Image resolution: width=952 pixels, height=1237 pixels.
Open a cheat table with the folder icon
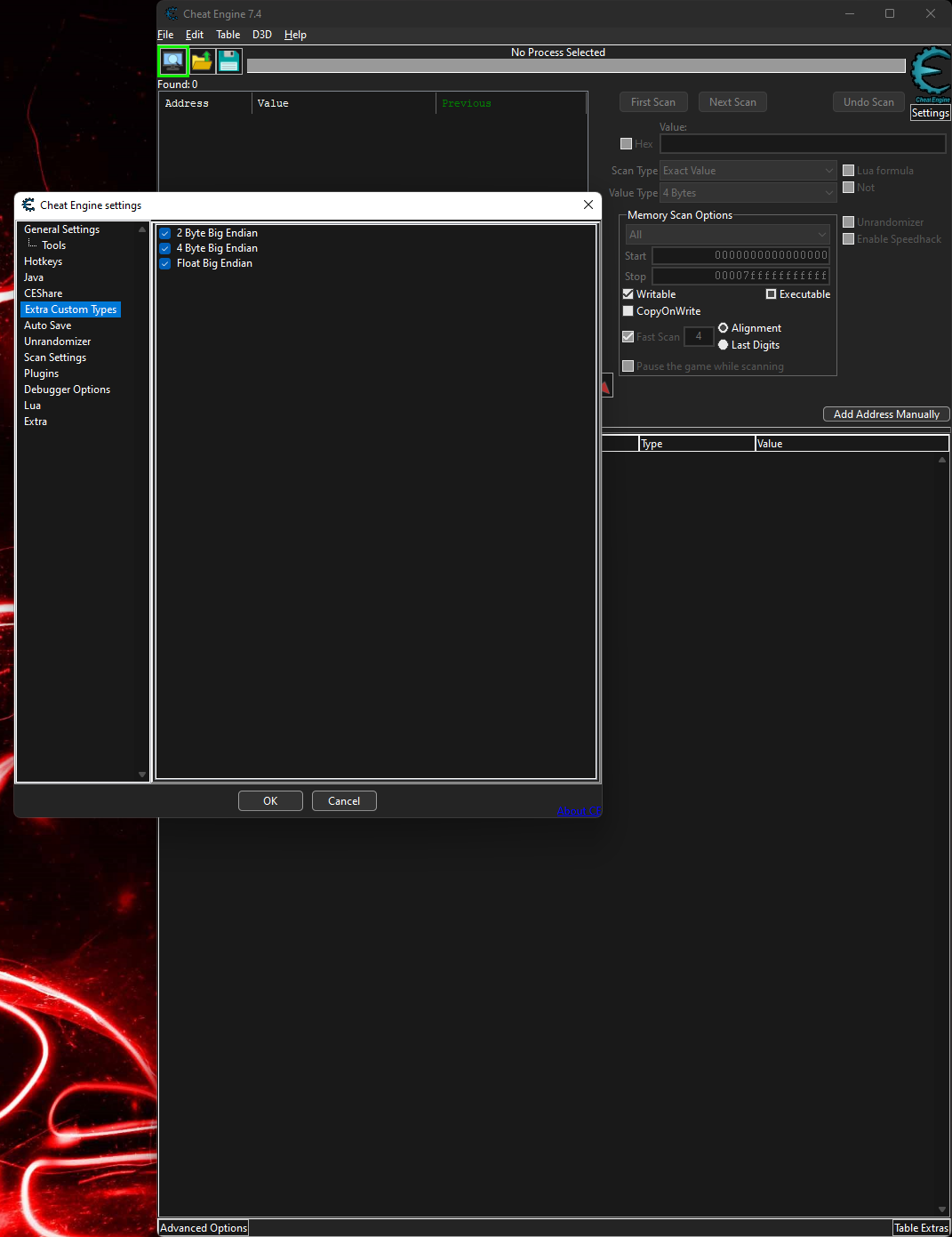coord(202,61)
